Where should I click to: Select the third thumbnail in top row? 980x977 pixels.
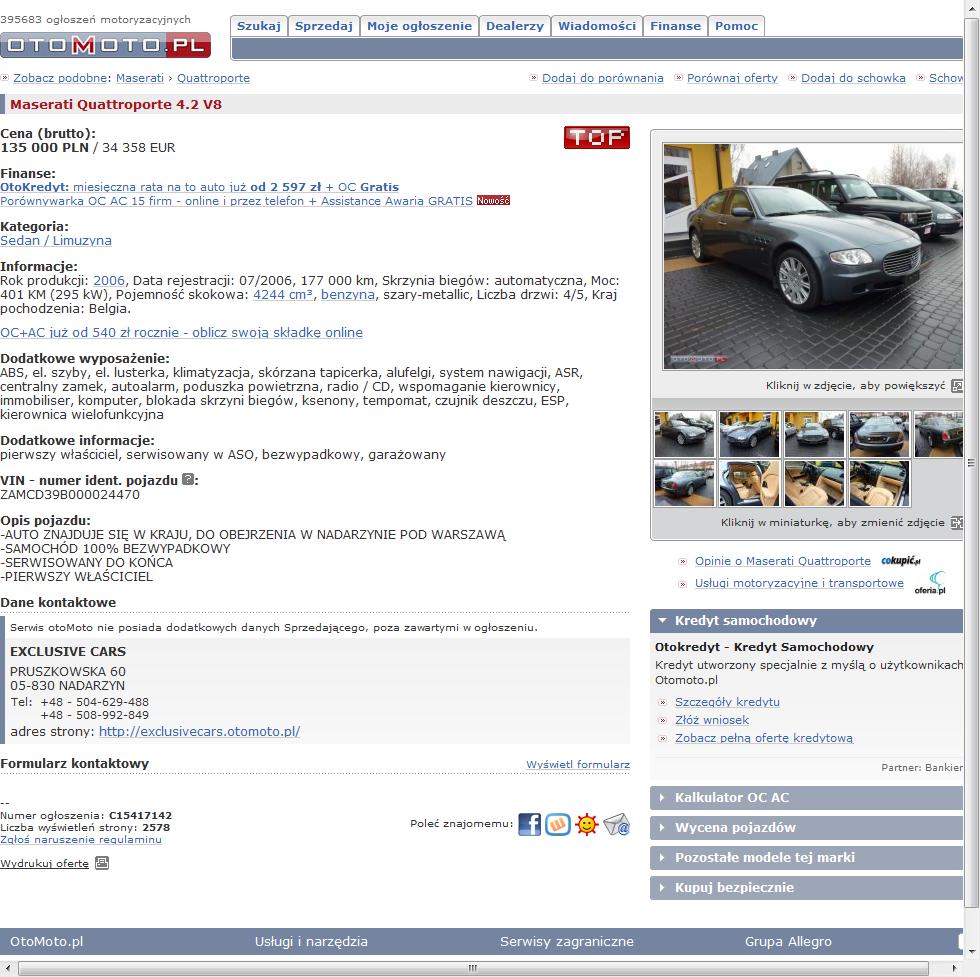(814, 434)
